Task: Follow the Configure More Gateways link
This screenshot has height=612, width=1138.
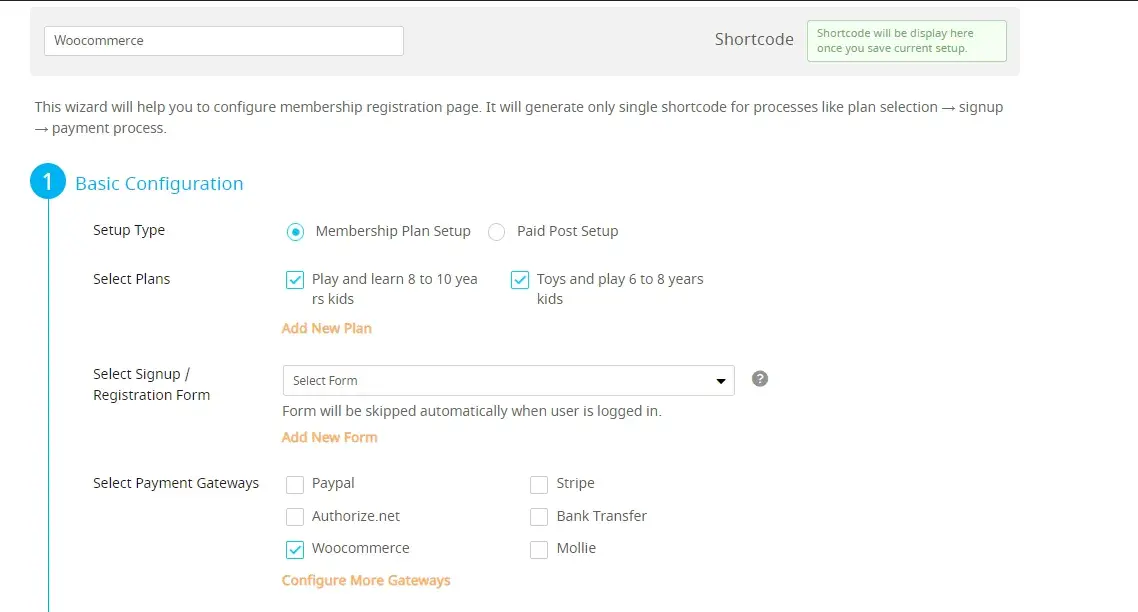Action: (x=366, y=580)
